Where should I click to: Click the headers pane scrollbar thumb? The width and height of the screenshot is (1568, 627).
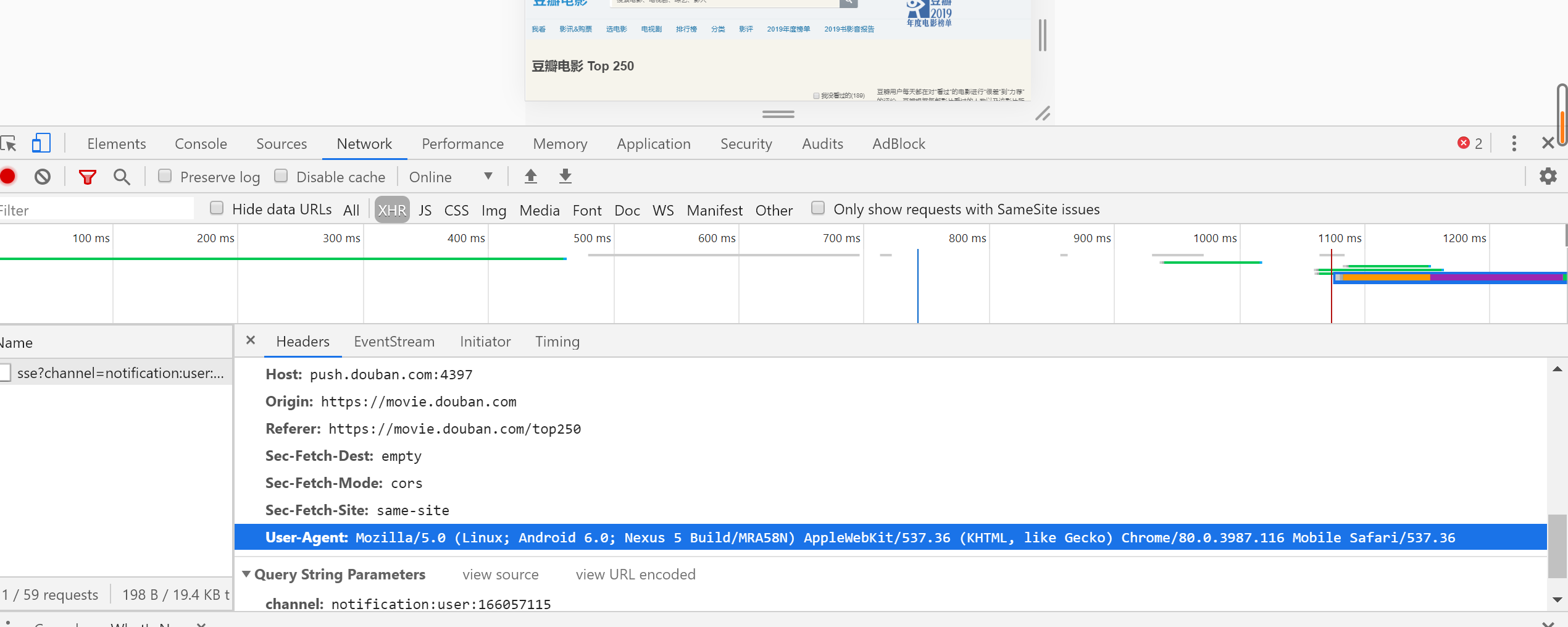(x=1557, y=546)
